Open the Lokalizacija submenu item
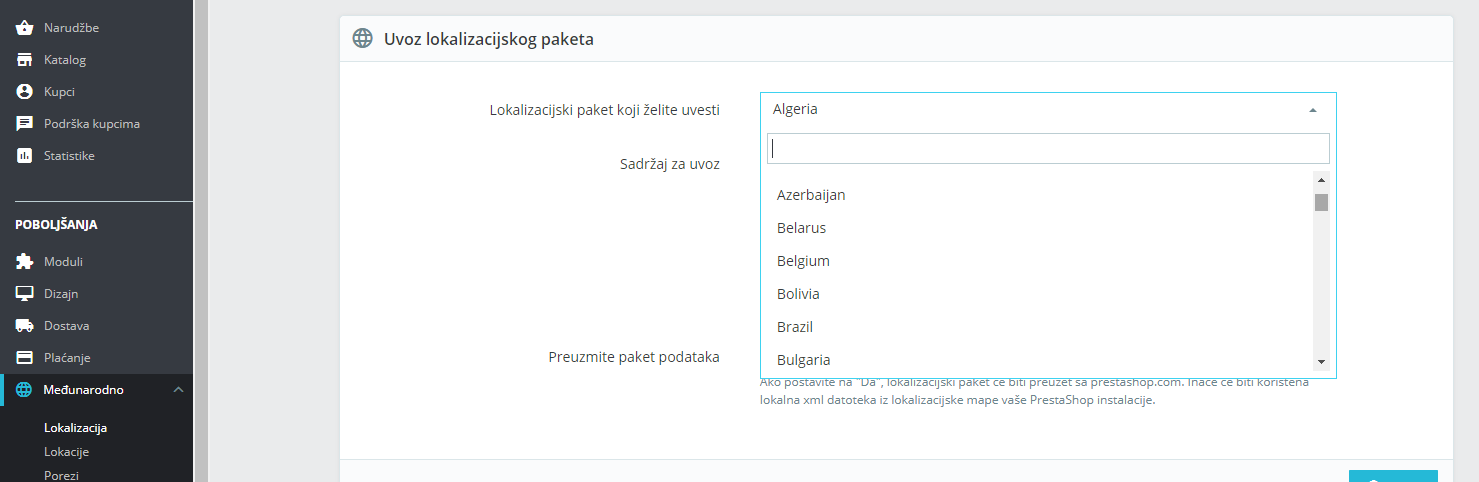 point(75,428)
